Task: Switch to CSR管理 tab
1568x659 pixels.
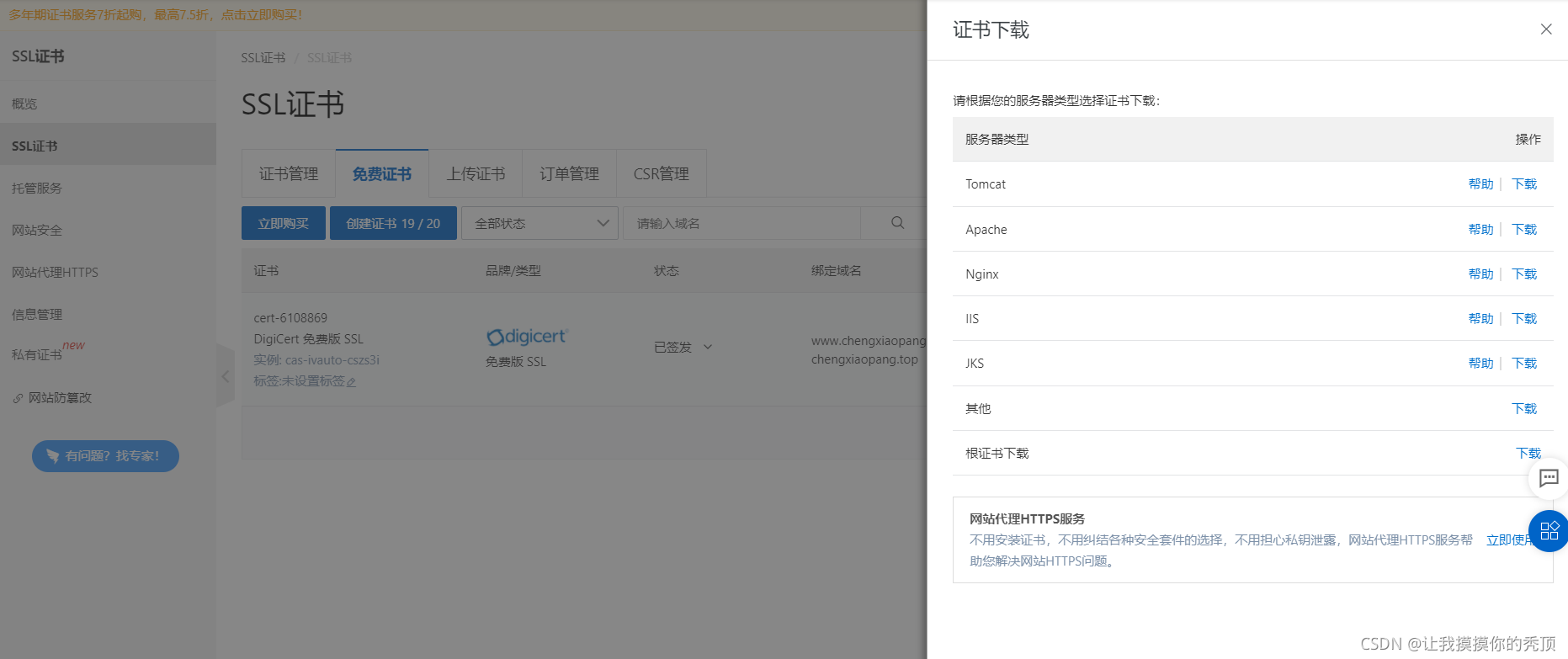Action: click(x=661, y=173)
